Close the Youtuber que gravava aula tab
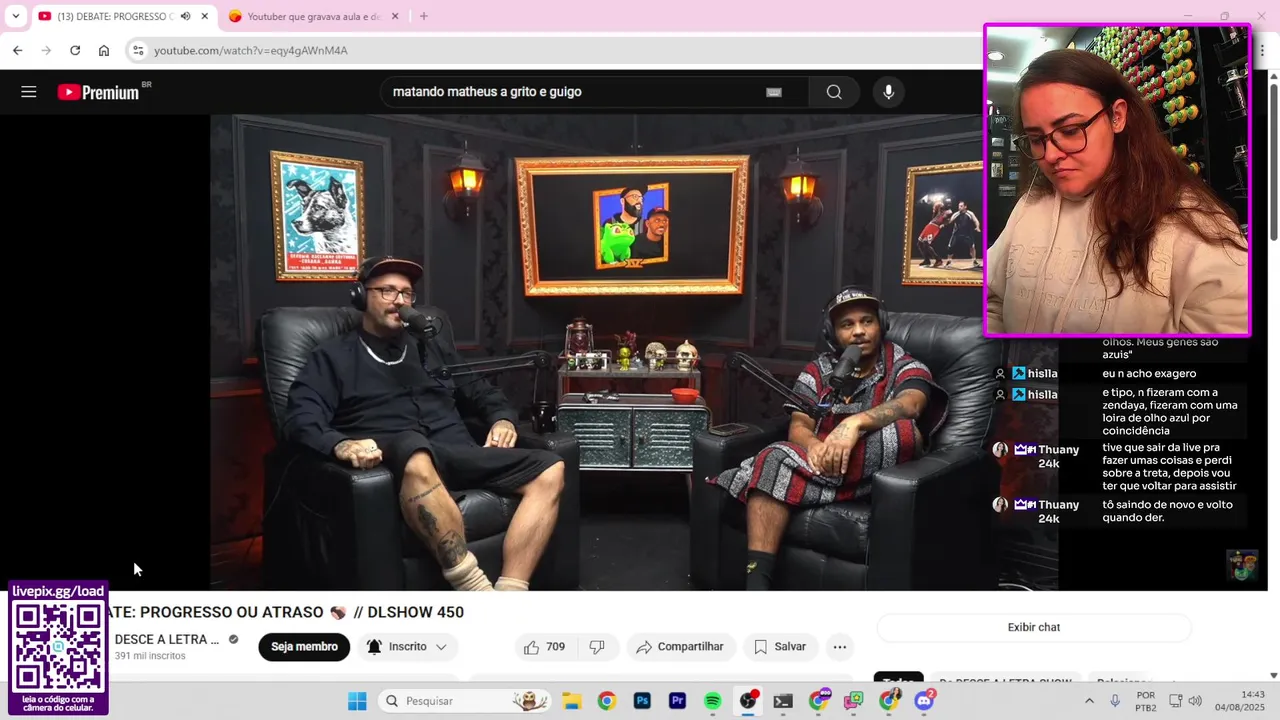This screenshot has width=1280, height=720. 395,16
